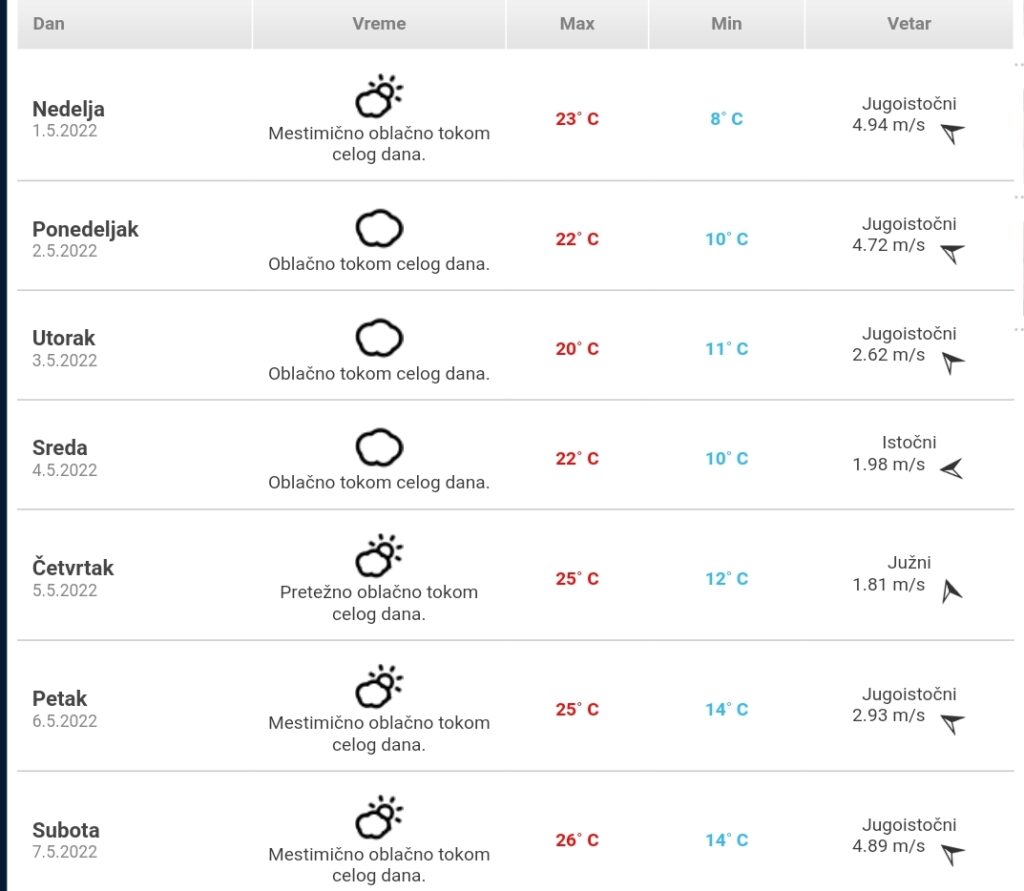Click the 26° C max temperature for Subota
Viewport: 1024px width, 891px height.
pyautogui.click(x=577, y=840)
